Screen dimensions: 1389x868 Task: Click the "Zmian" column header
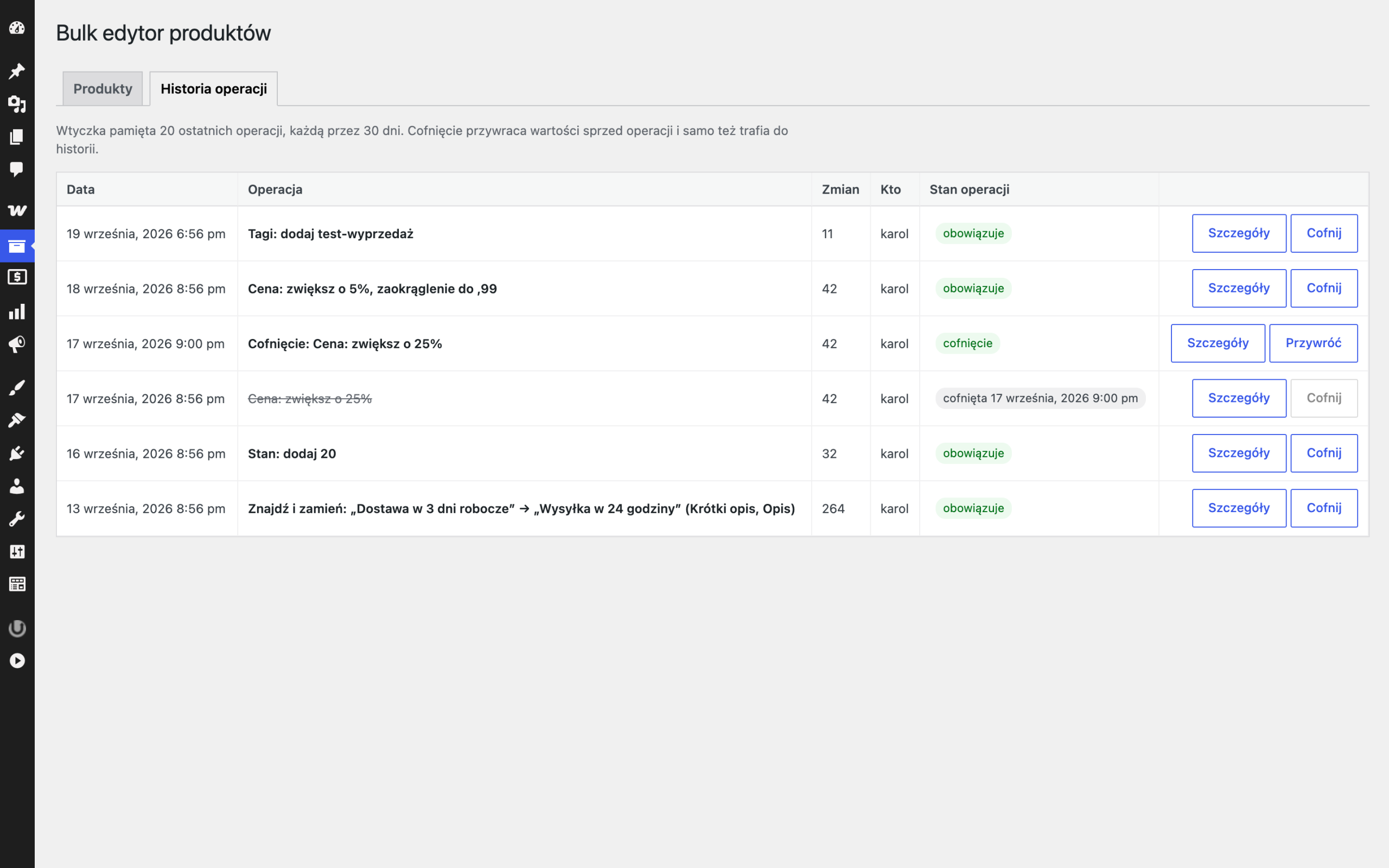[840, 189]
